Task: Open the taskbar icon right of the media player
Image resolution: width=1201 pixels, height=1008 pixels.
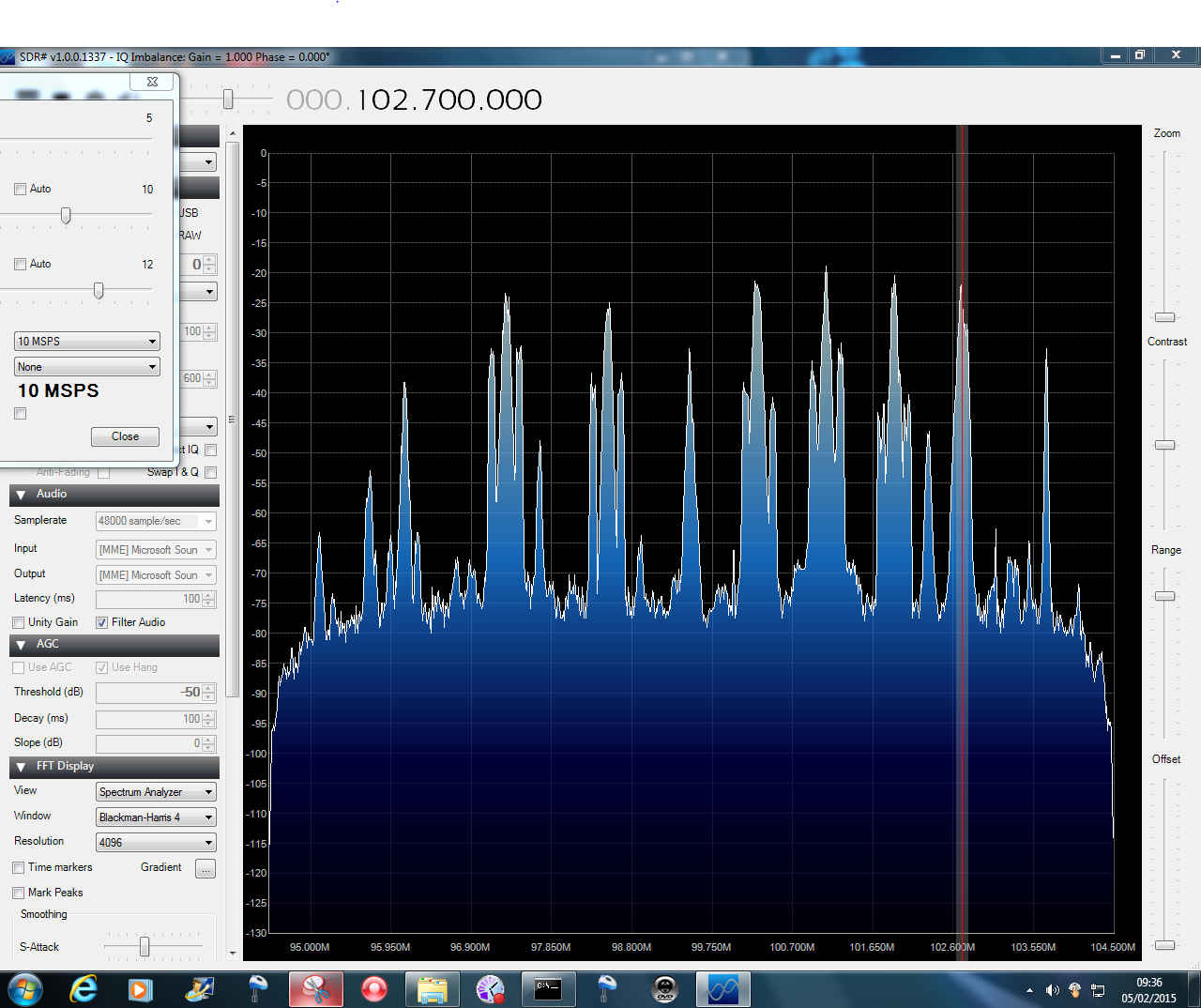Action: (200, 989)
